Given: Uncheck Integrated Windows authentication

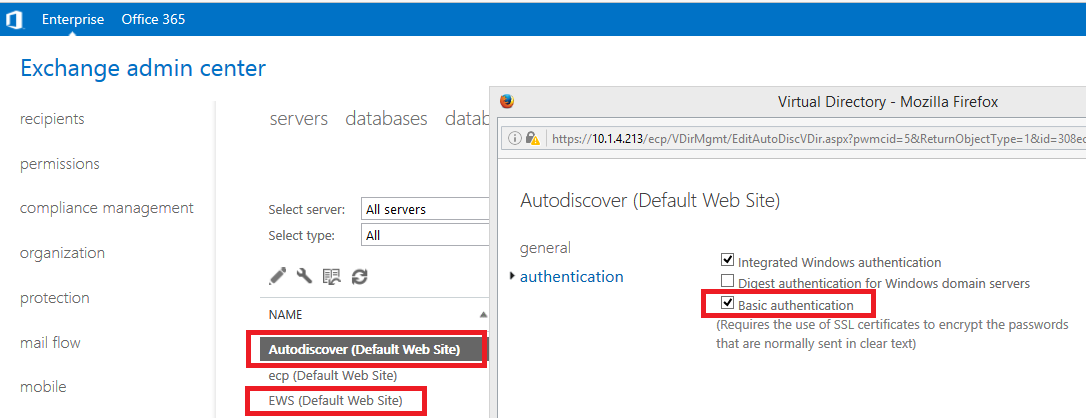Looking at the screenshot, I should point(728,262).
